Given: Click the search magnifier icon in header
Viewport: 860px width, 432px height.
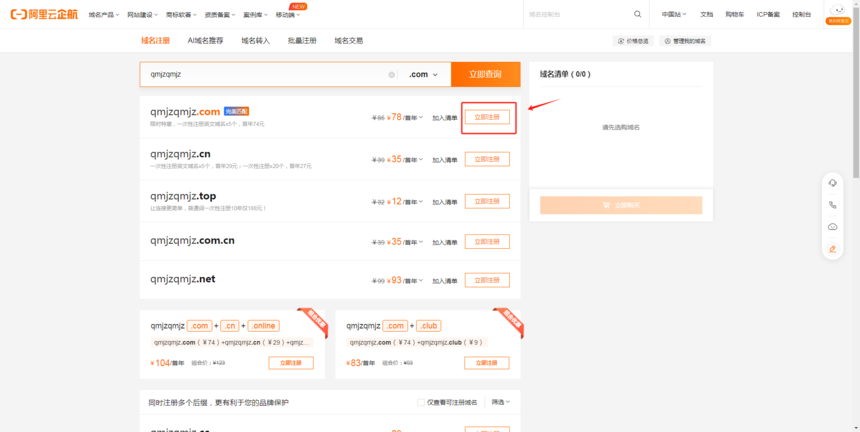Looking at the screenshot, I should [638, 15].
